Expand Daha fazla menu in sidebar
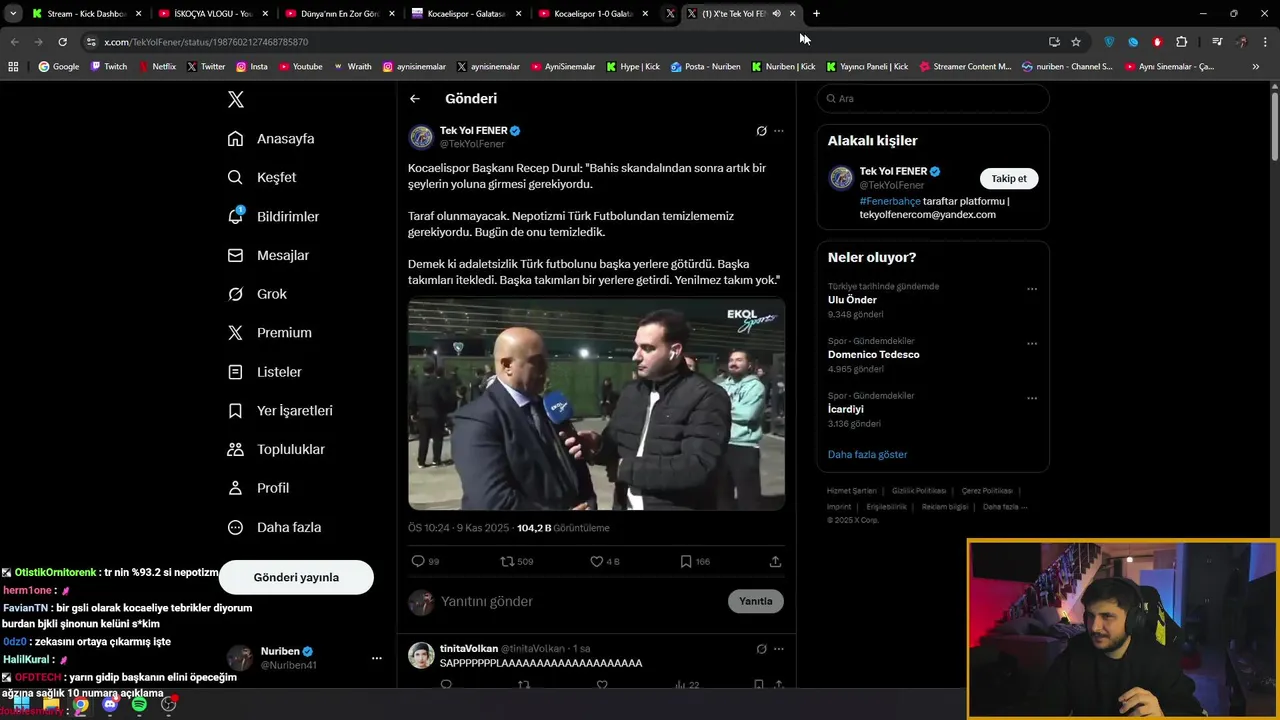1280x720 pixels. coord(274,527)
